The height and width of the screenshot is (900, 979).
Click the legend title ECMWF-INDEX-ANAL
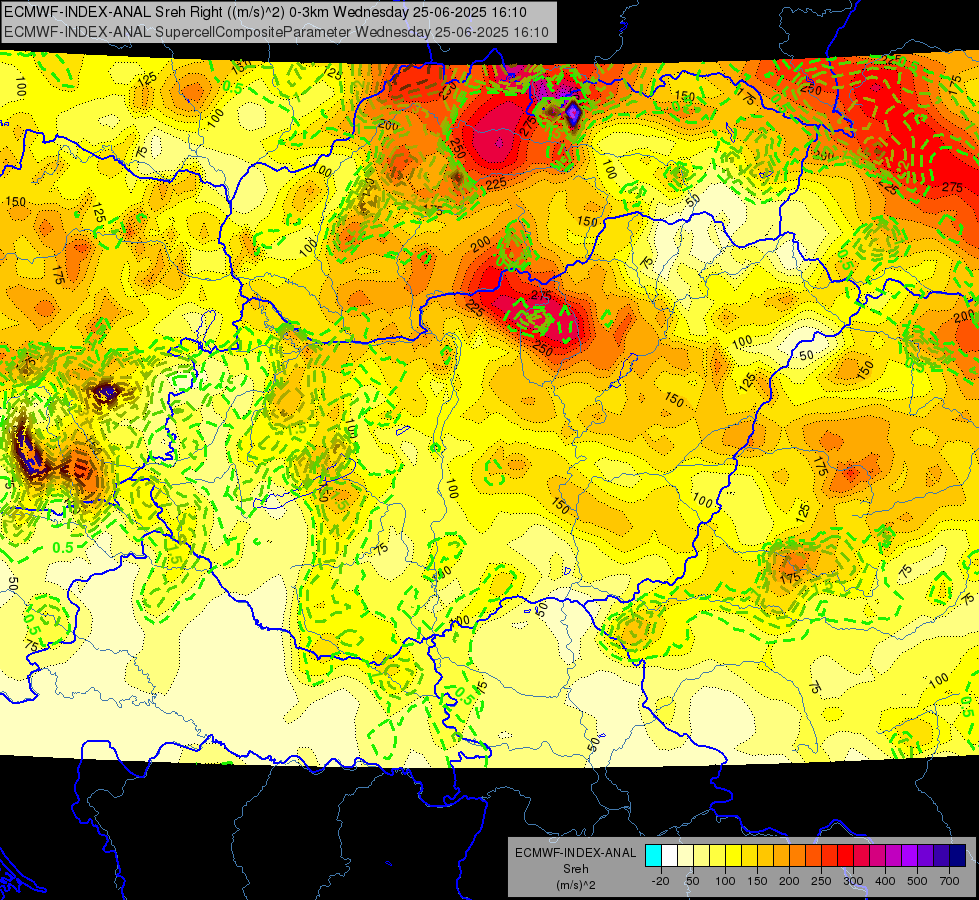click(576, 853)
